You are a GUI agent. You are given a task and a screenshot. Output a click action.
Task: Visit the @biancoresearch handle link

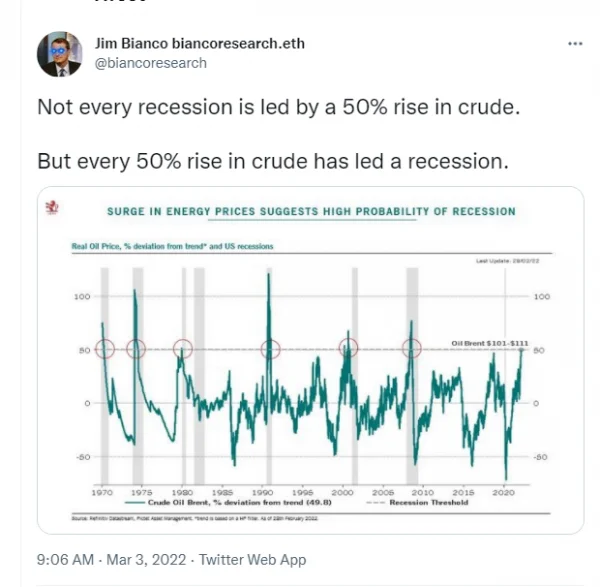click(x=150, y=63)
